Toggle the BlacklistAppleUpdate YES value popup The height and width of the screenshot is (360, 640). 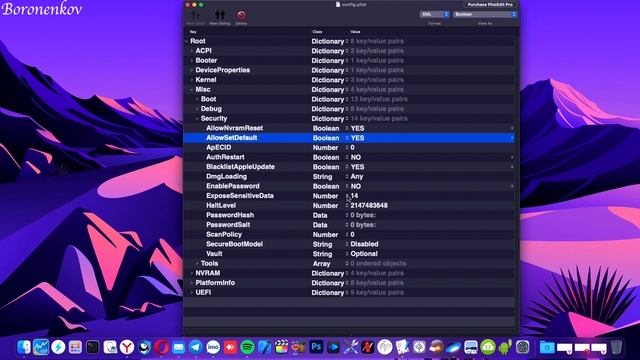pos(512,167)
